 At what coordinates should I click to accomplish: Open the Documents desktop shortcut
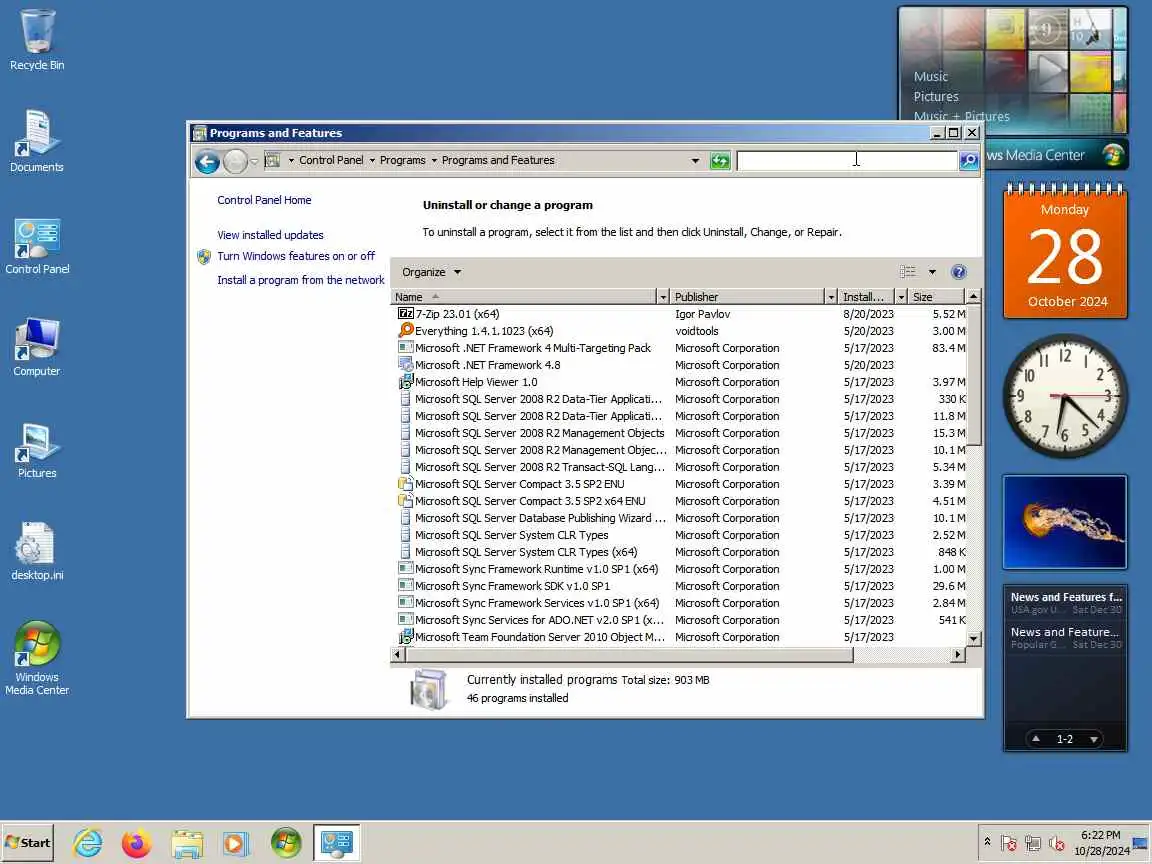pyautogui.click(x=37, y=141)
